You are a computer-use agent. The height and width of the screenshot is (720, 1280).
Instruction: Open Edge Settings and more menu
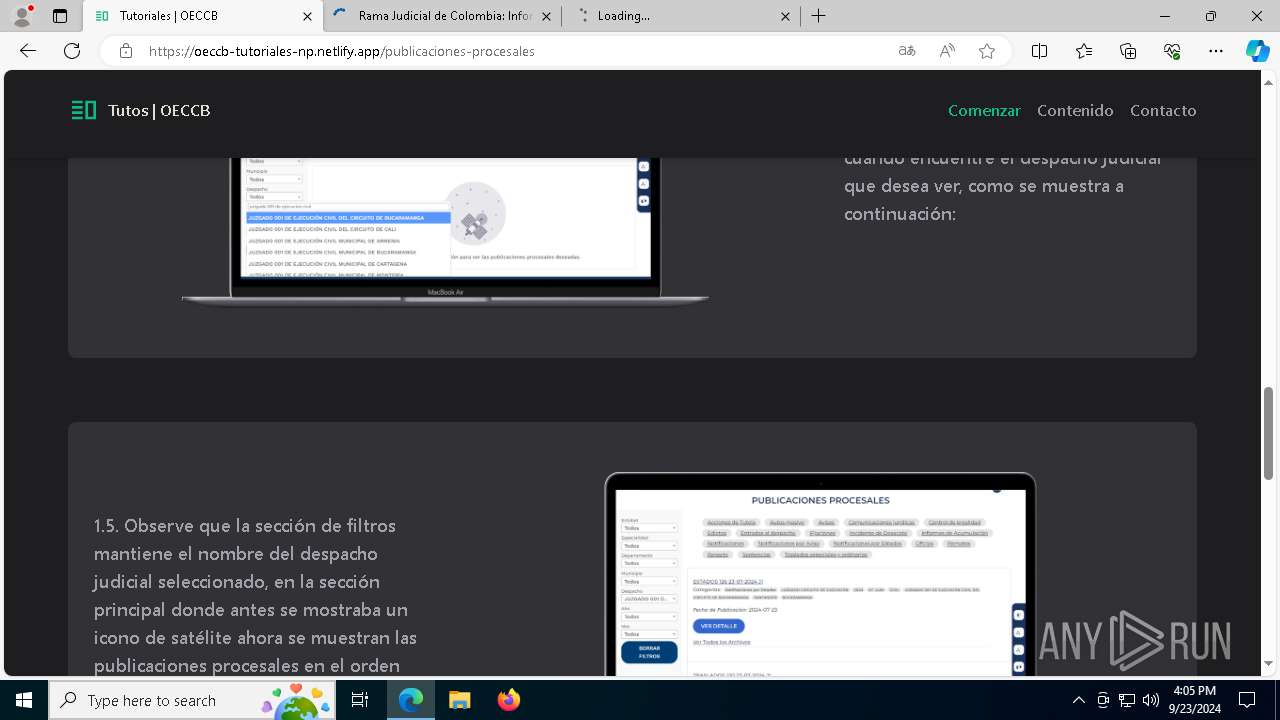[x=1216, y=51]
